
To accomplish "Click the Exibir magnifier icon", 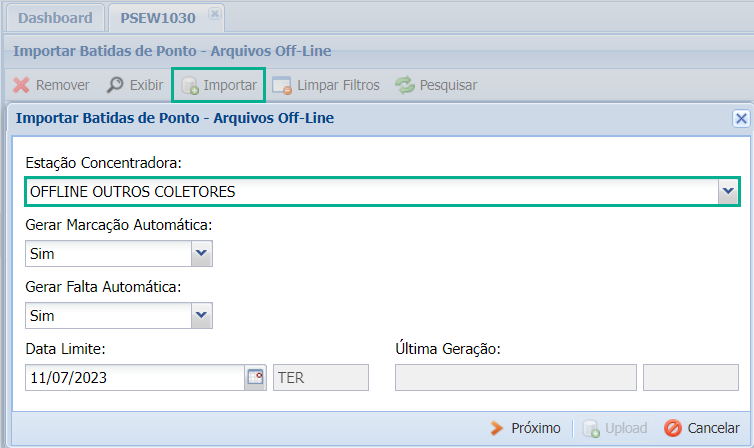I will tap(116, 85).
